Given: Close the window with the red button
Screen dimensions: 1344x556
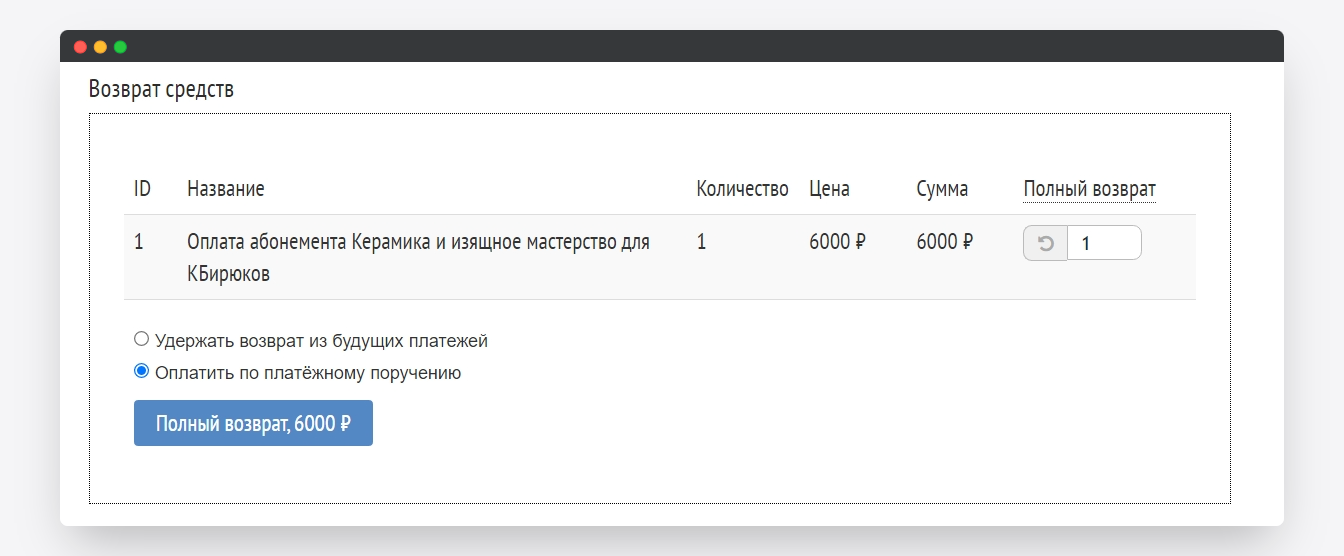Looking at the screenshot, I should [81, 47].
